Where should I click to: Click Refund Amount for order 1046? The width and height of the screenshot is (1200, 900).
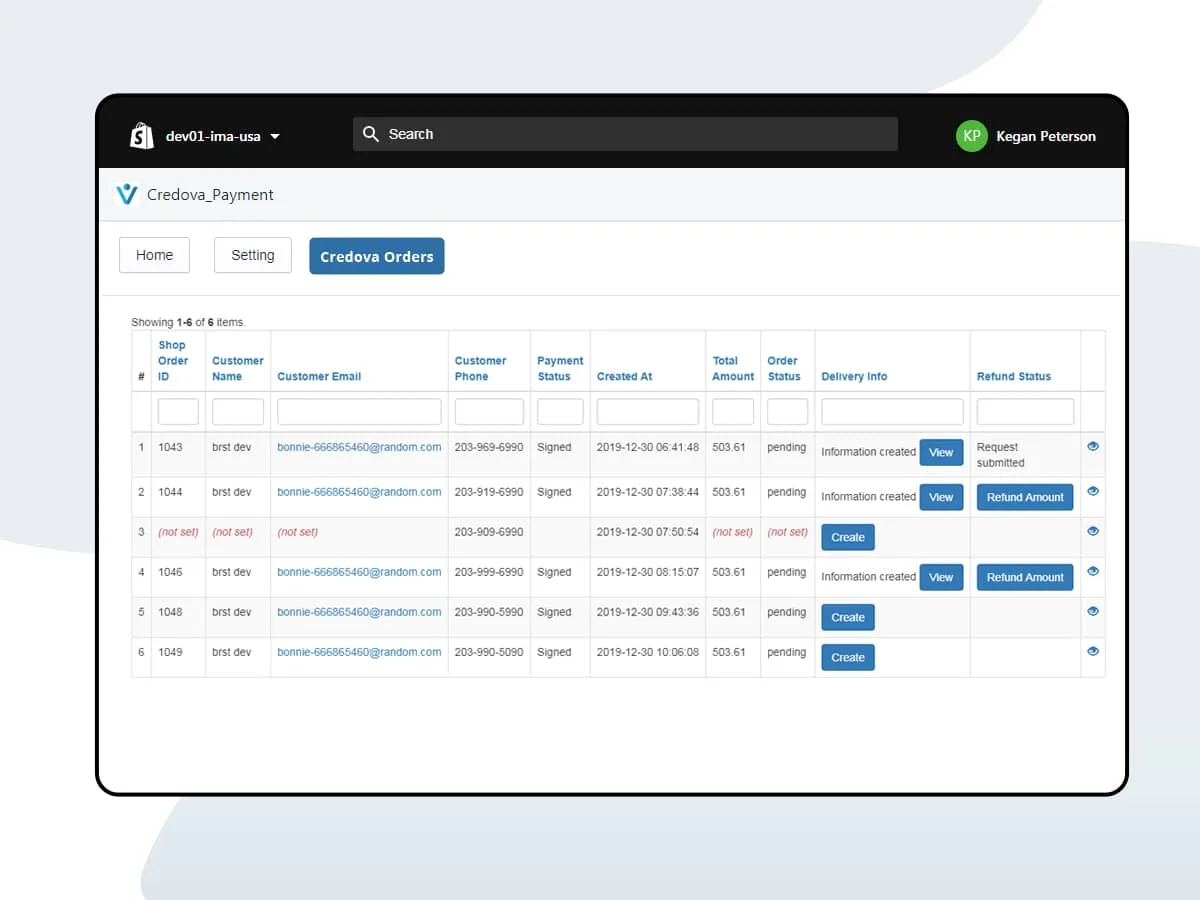click(x=1025, y=577)
